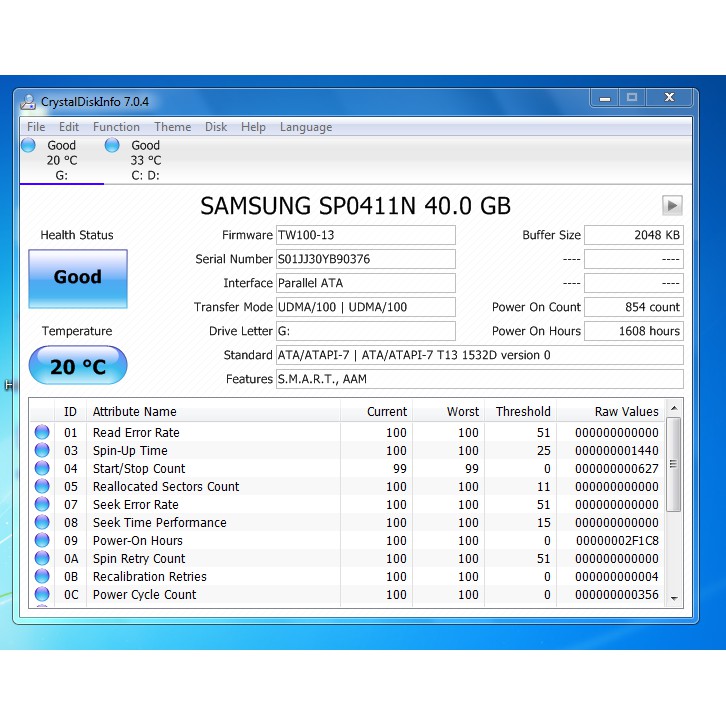This screenshot has height=726, width=726.
Task: Click the Current column header
Action: coord(376,411)
